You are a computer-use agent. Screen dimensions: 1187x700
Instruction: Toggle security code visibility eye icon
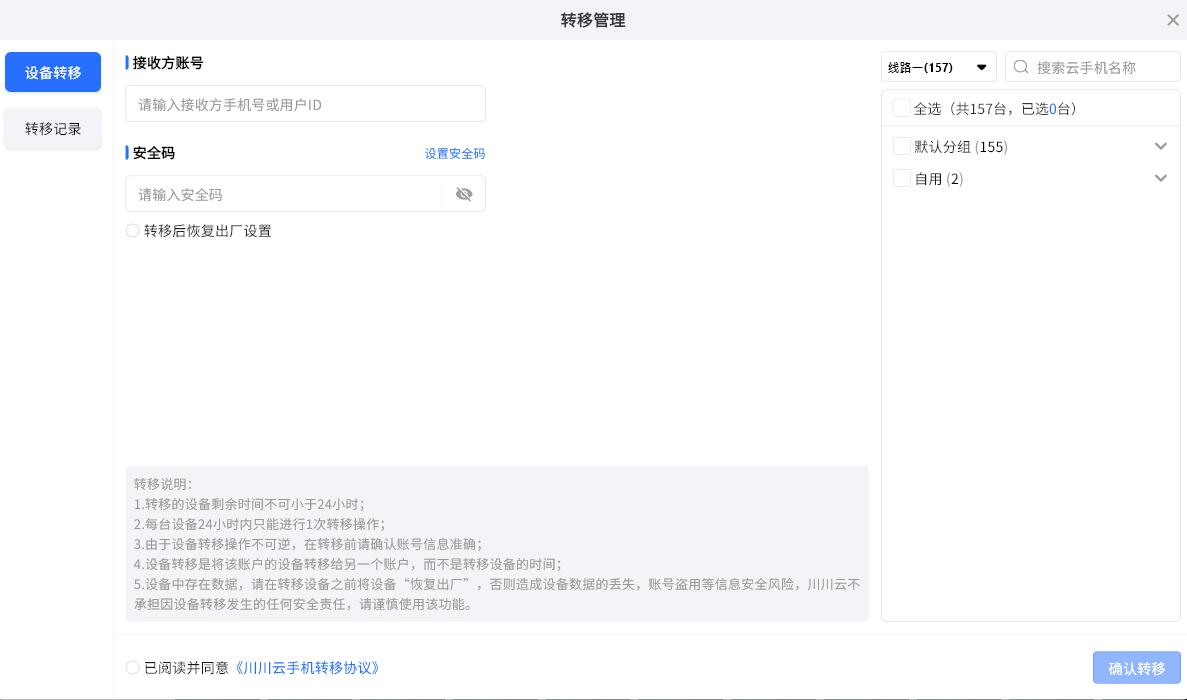pos(463,194)
